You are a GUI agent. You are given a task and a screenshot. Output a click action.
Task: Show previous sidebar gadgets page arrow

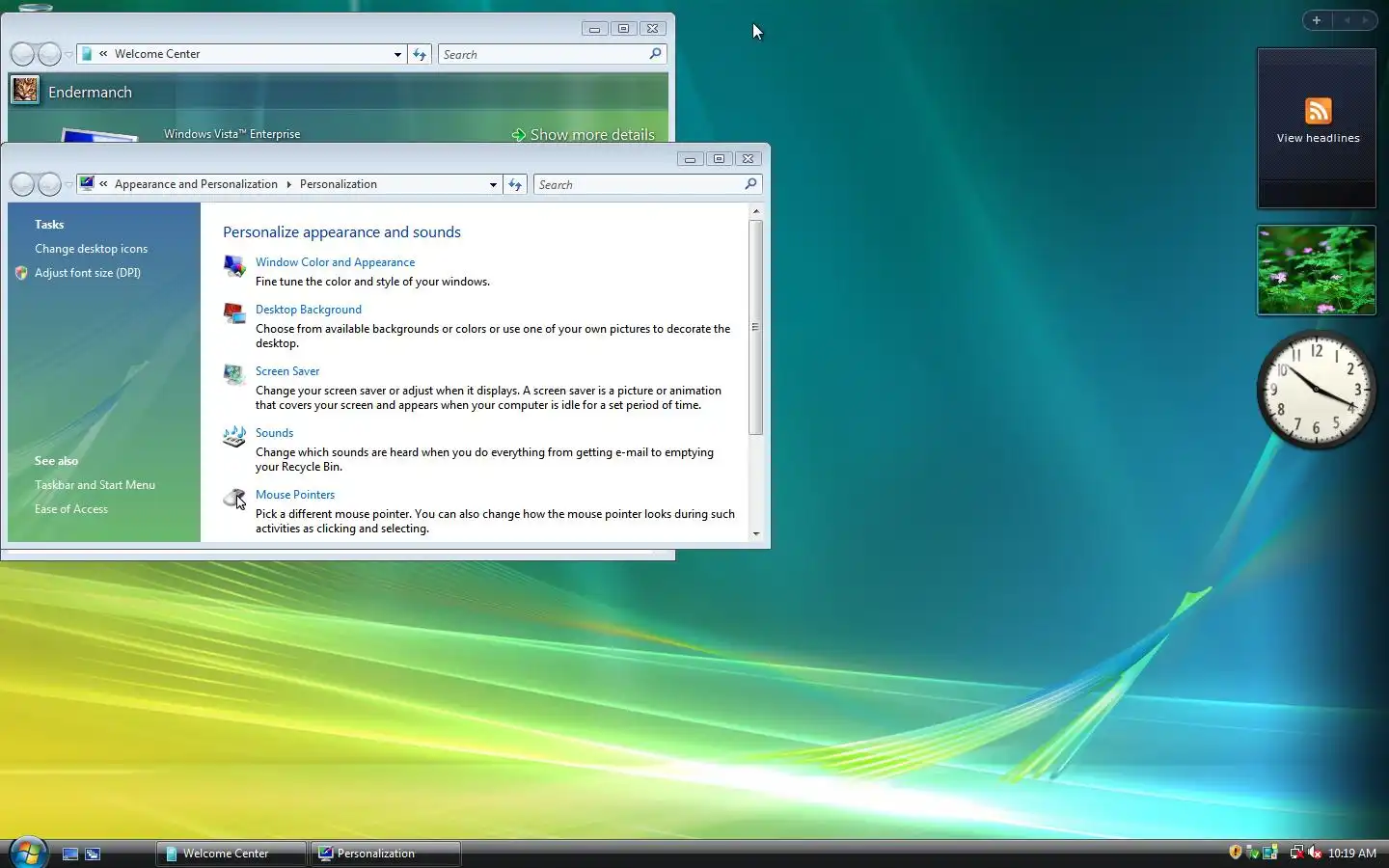(x=1347, y=19)
